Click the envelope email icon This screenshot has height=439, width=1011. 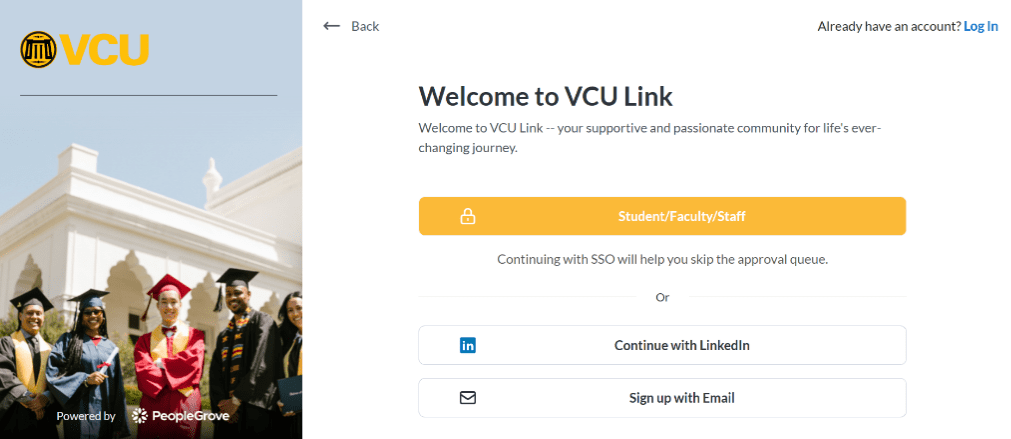[x=468, y=398]
